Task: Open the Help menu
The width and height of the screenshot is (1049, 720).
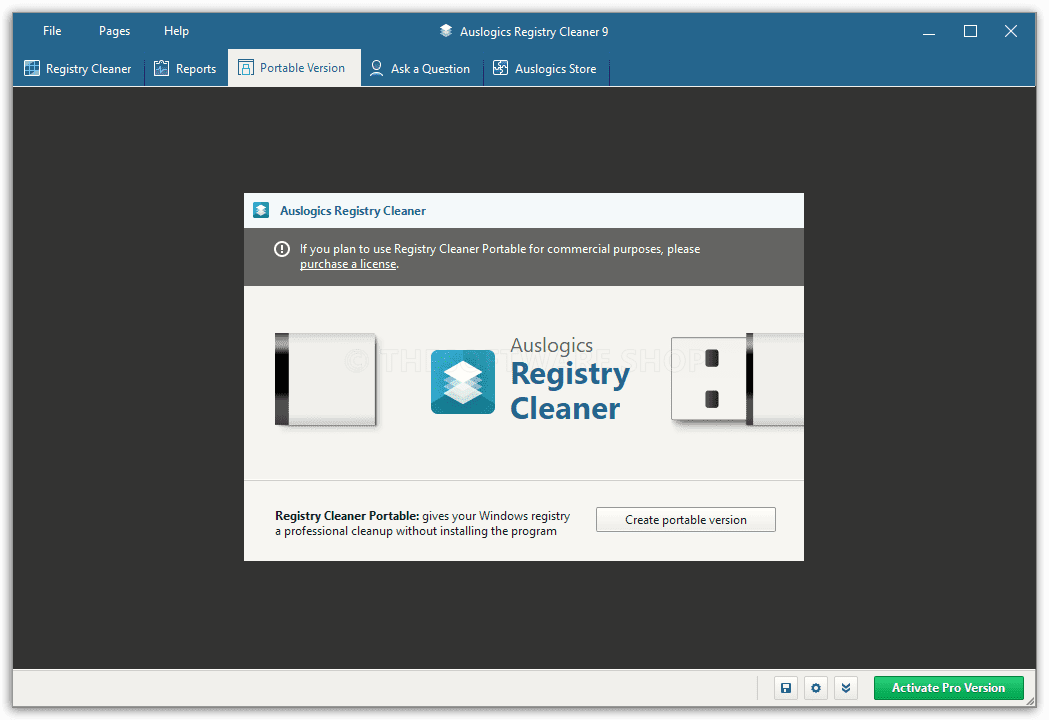Action: coord(176,31)
